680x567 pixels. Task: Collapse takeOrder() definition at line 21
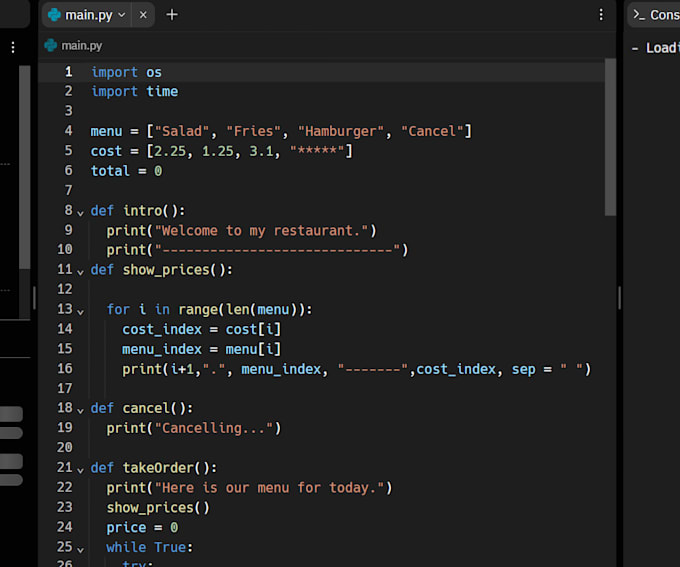(x=80, y=469)
